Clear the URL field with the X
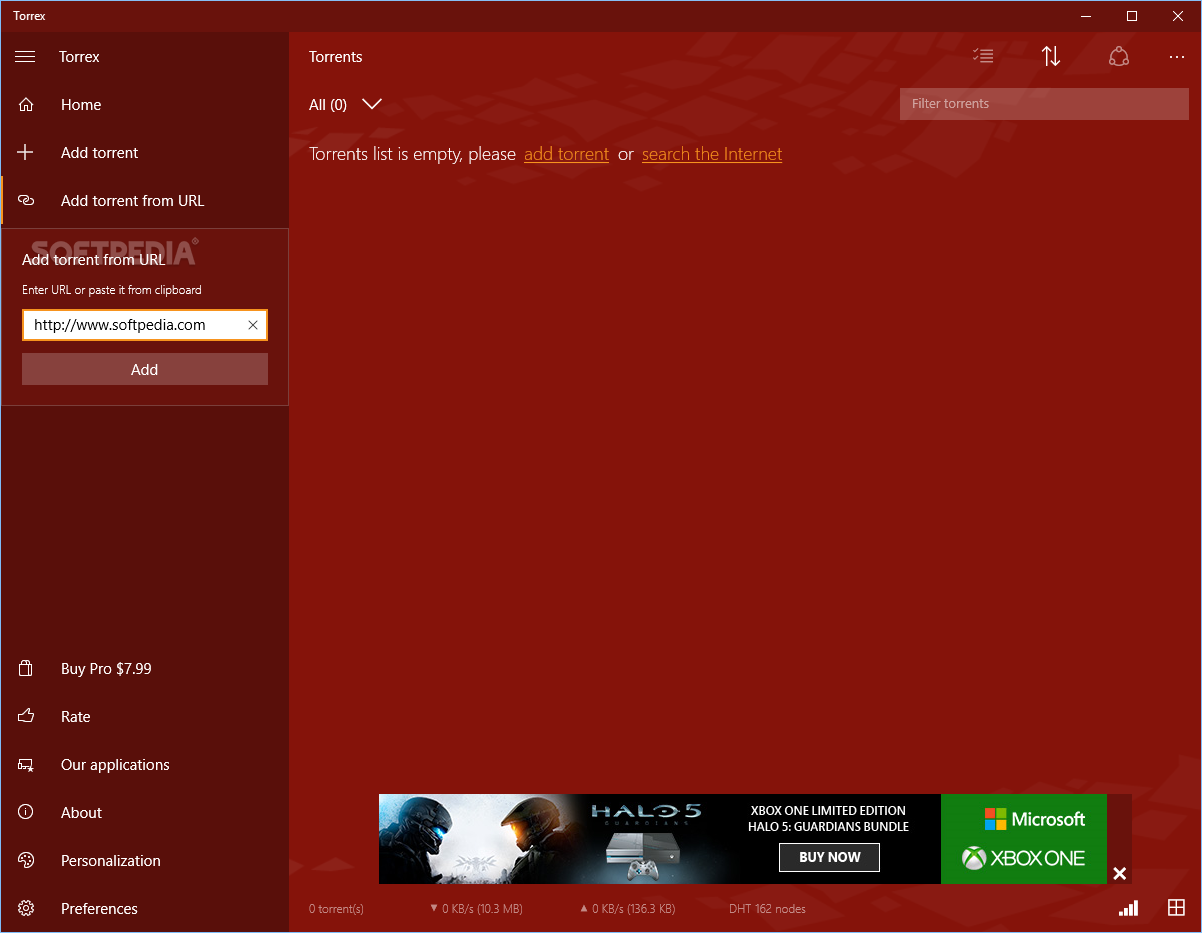The height and width of the screenshot is (933, 1202). pyautogui.click(x=253, y=325)
